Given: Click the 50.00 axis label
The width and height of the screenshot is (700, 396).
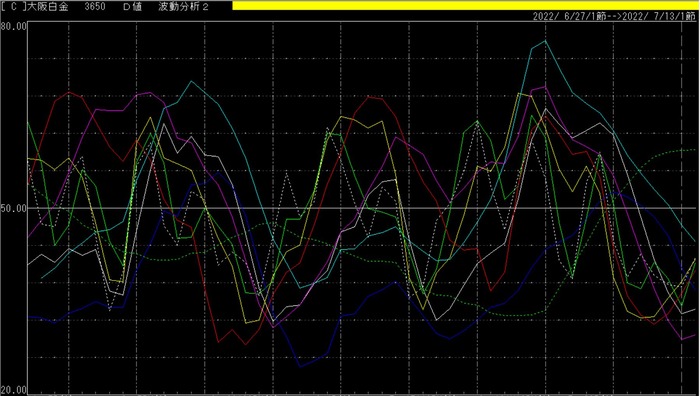Looking at the screenshot, I should tap(14, 208).
